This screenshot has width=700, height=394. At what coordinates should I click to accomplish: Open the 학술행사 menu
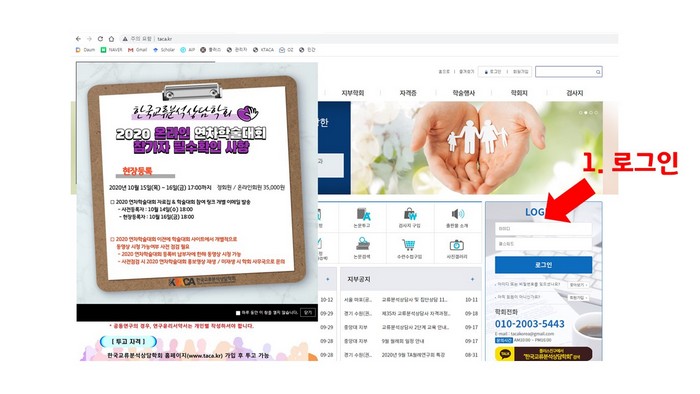click(x=463, y=93)
